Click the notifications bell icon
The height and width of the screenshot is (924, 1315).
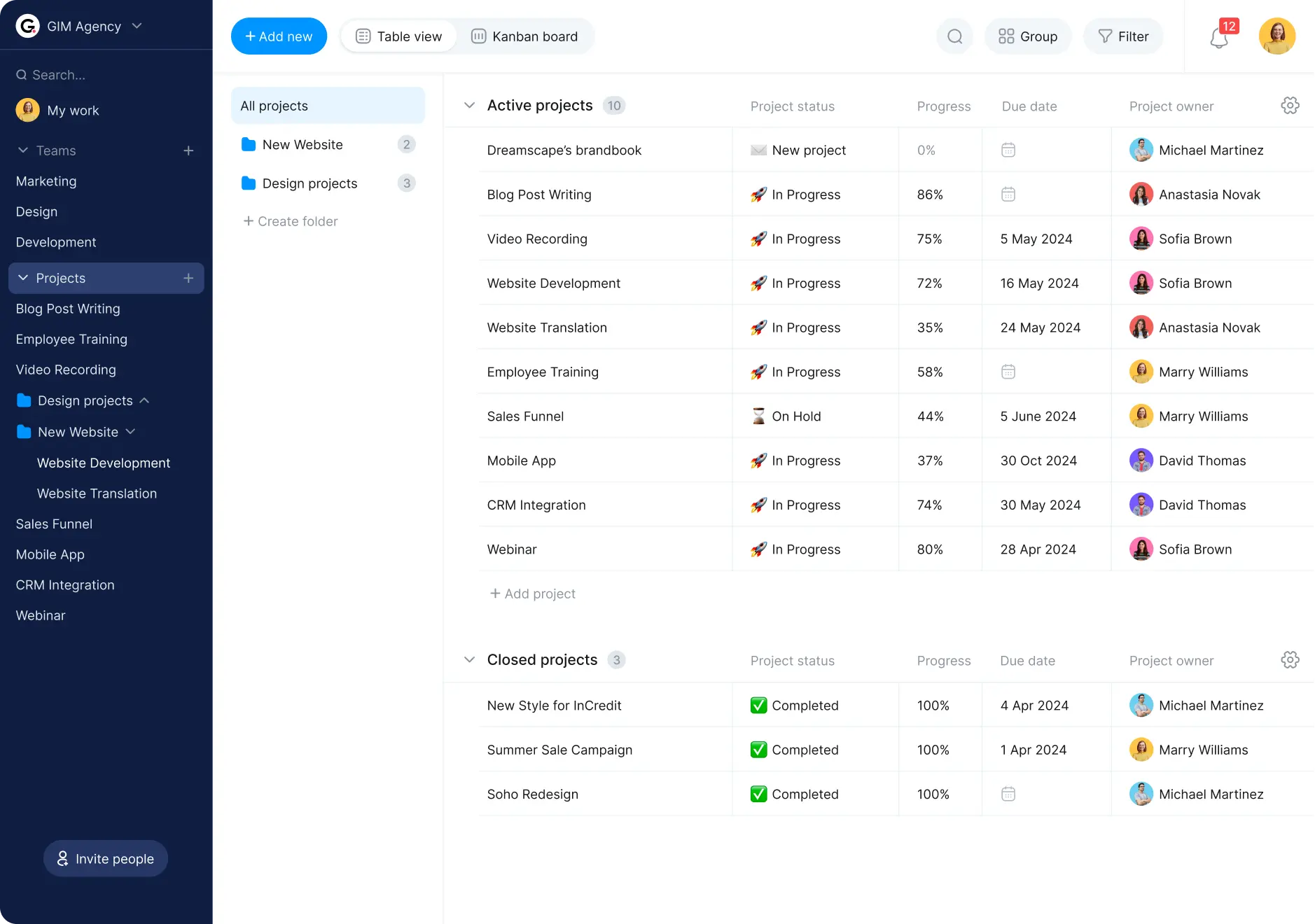tap(1218, 38)
